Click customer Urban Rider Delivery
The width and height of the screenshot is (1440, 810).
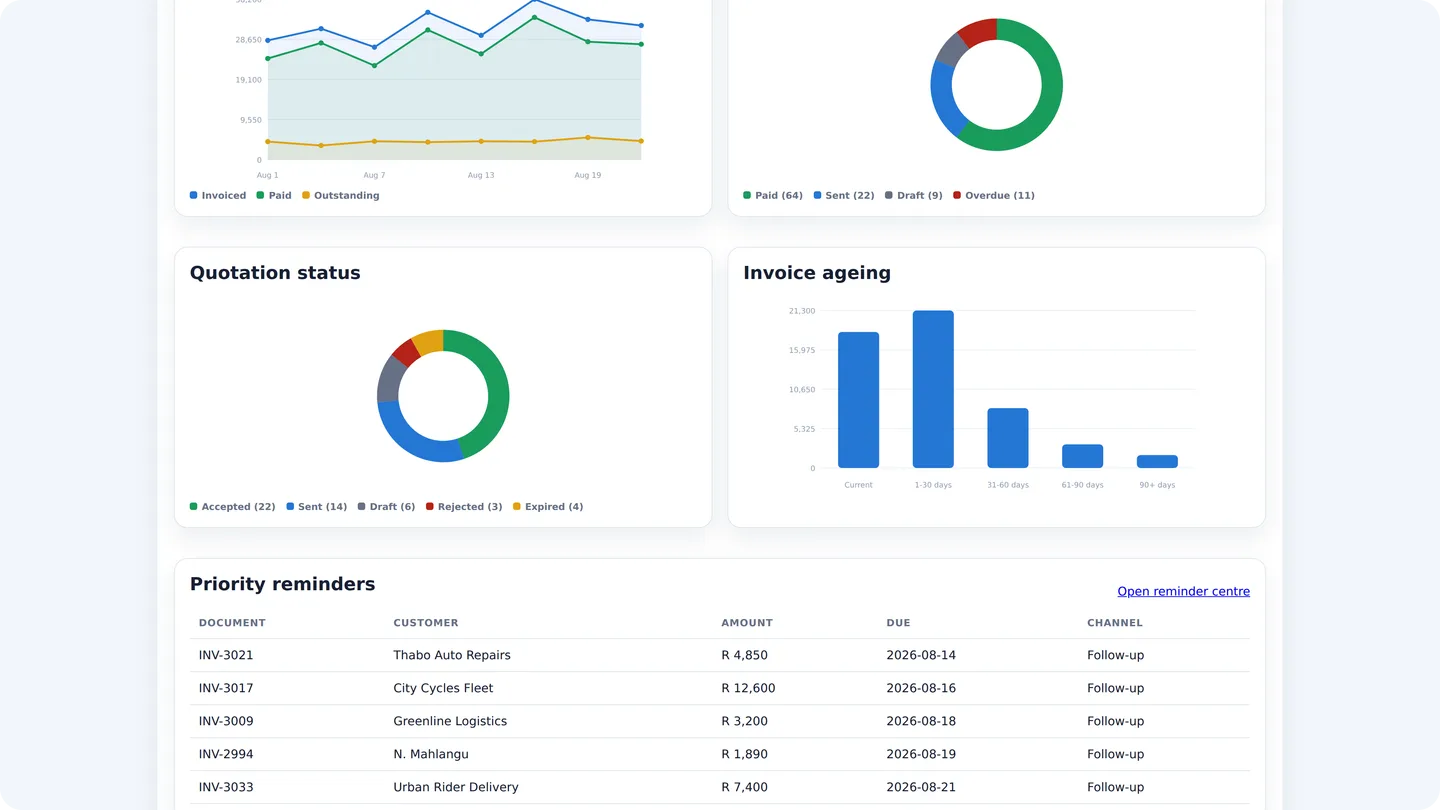click(x=456, y=787)
